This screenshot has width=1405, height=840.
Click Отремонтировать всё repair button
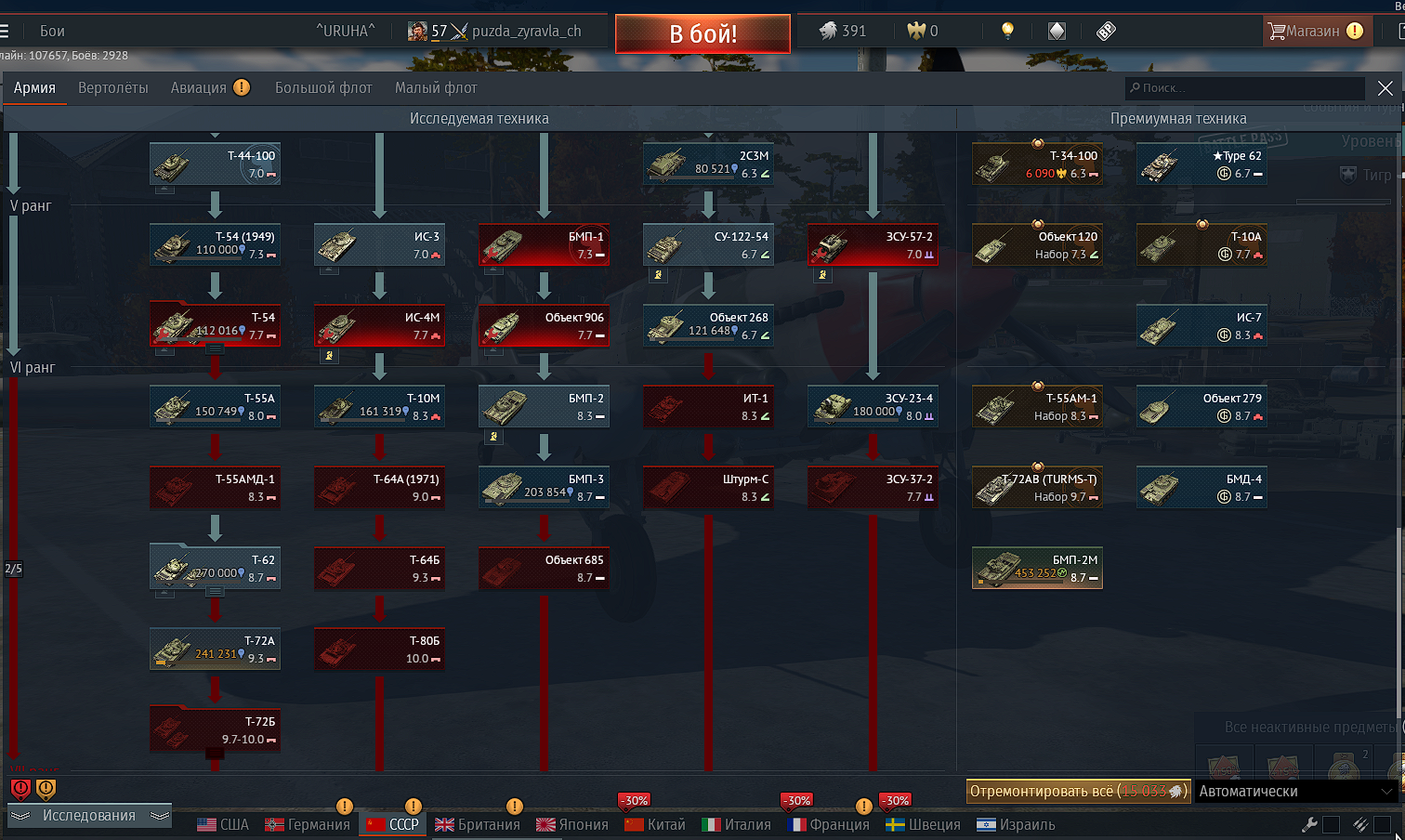pyautogui.click(x=1079, y=791)
